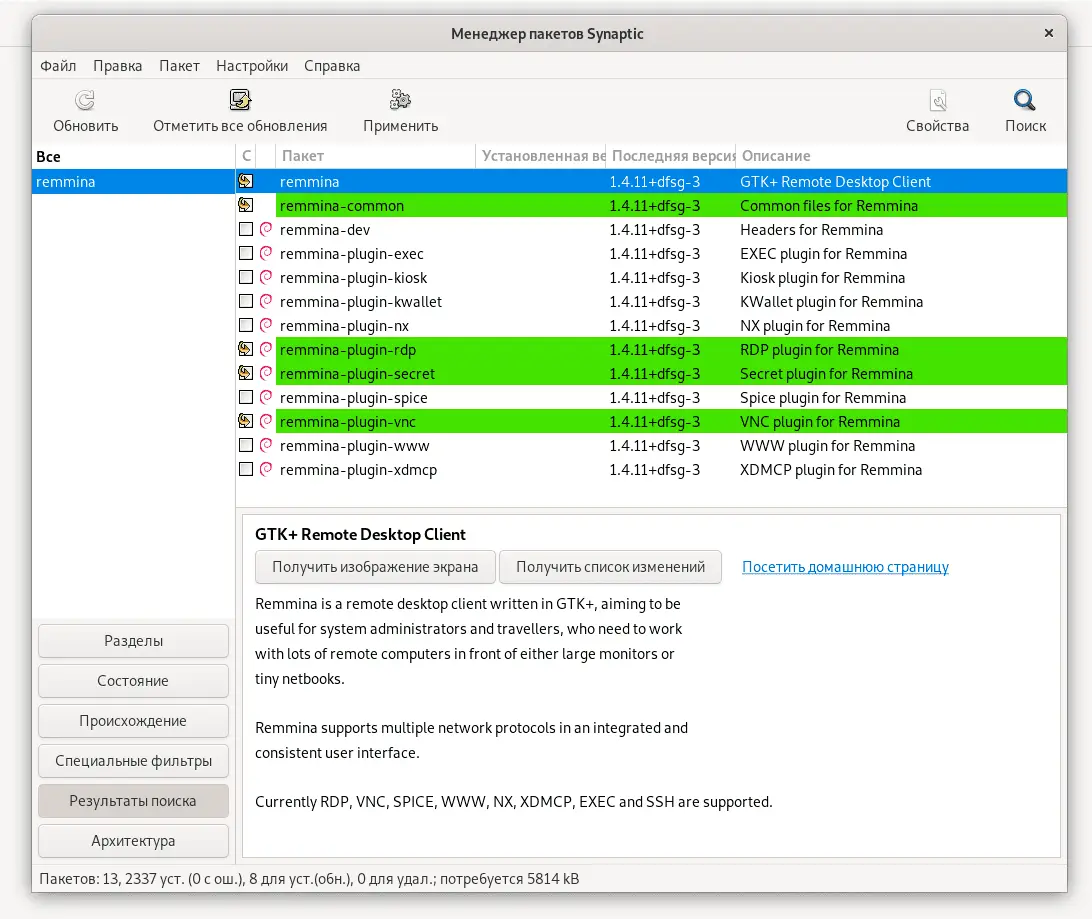
Task: Click the install-marked status icon for remmina-common
Action: 246,205
